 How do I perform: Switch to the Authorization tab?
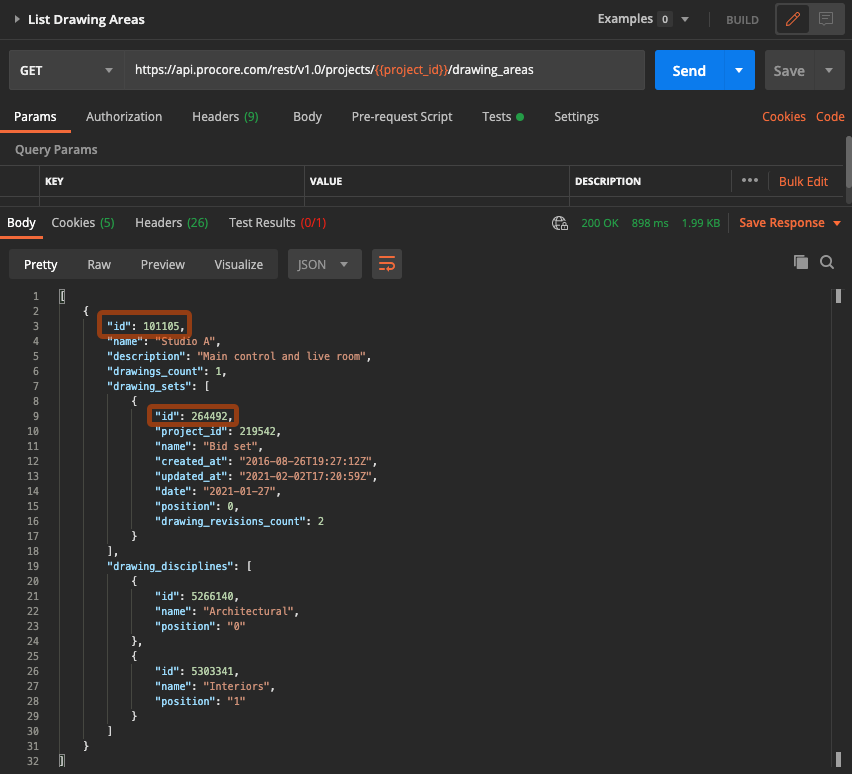pos(124,117)
